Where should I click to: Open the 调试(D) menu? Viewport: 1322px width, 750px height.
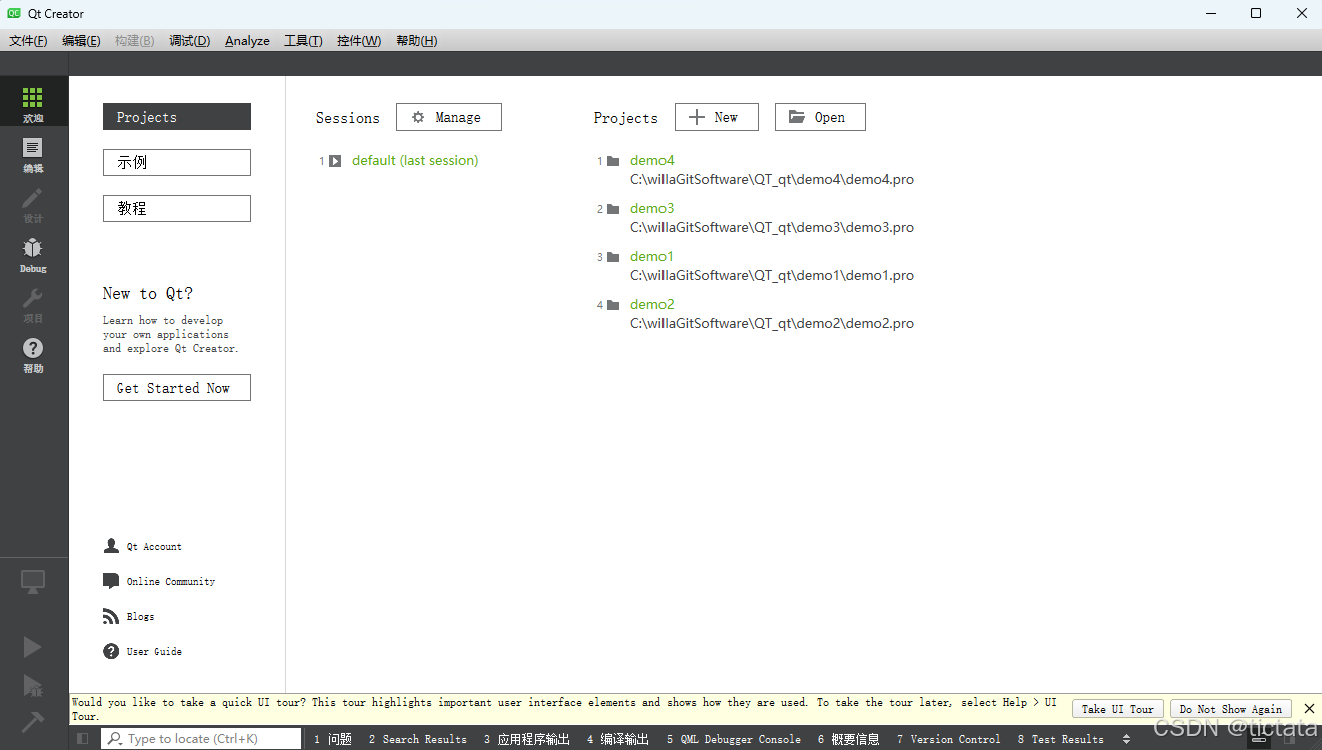[189, 41]
